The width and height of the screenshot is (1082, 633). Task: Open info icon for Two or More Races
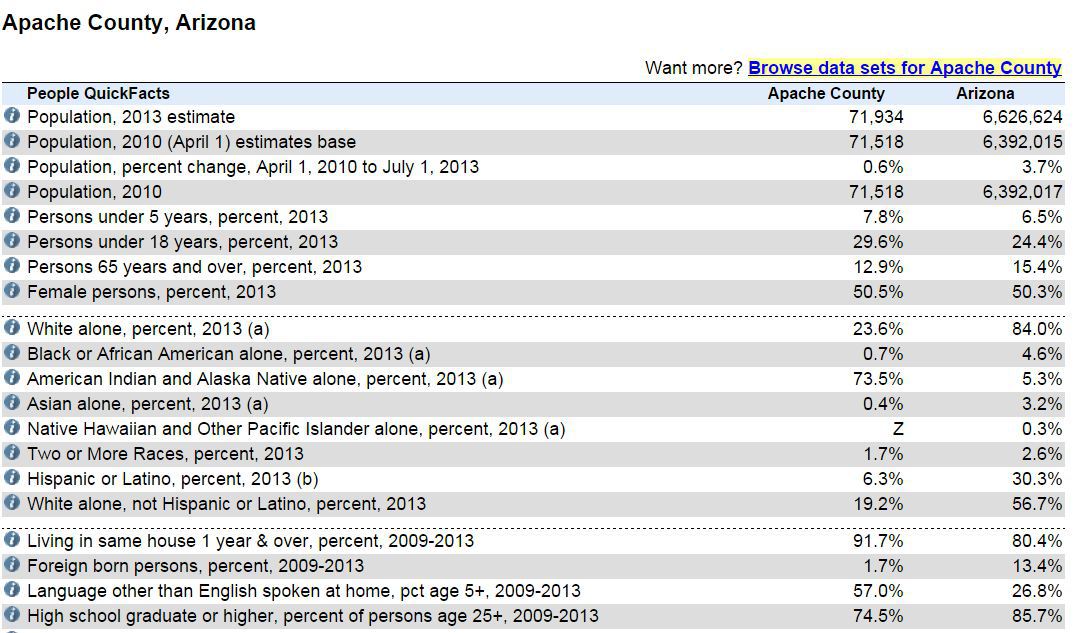pyautogui.click(x=12, y=453)
